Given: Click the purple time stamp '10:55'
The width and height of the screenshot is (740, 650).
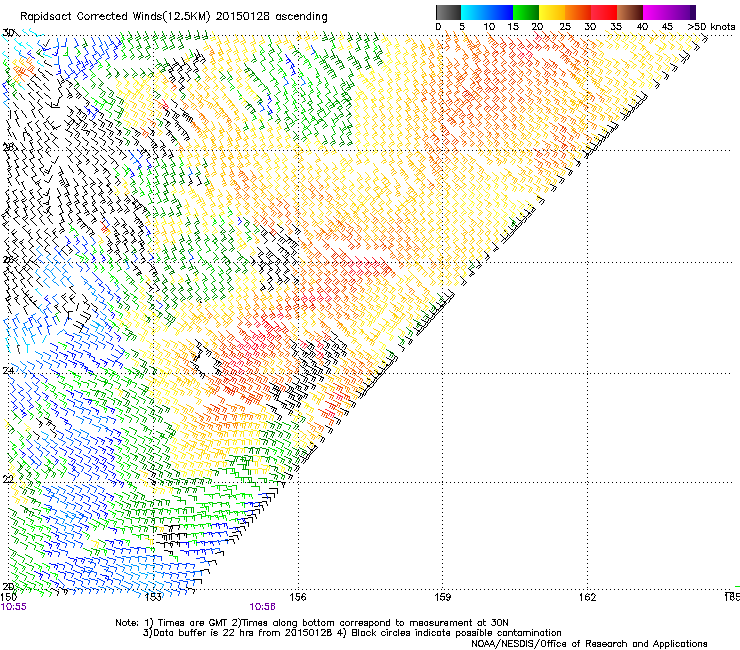Looking at the screenshot, I should click(x=14, y=607).
